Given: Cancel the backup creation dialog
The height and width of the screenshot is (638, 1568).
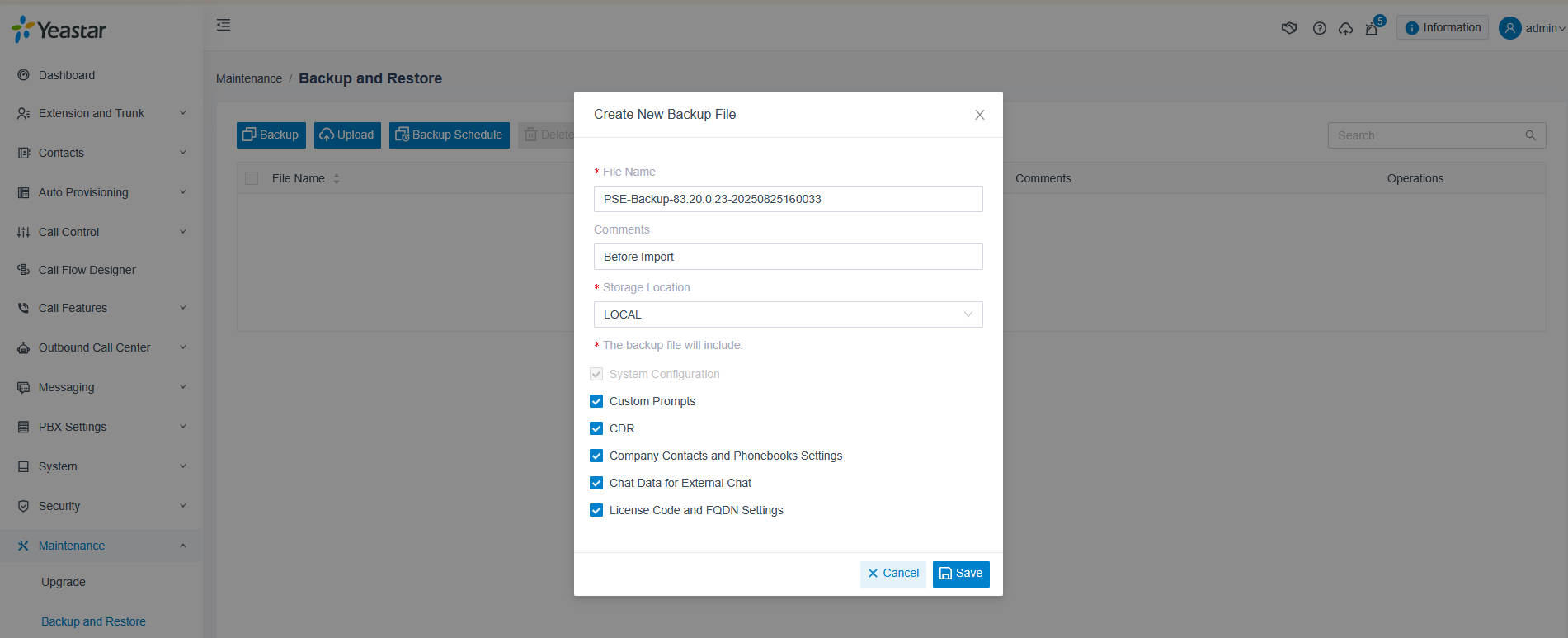Looking at the screenshot, I should tap(892, 574).
